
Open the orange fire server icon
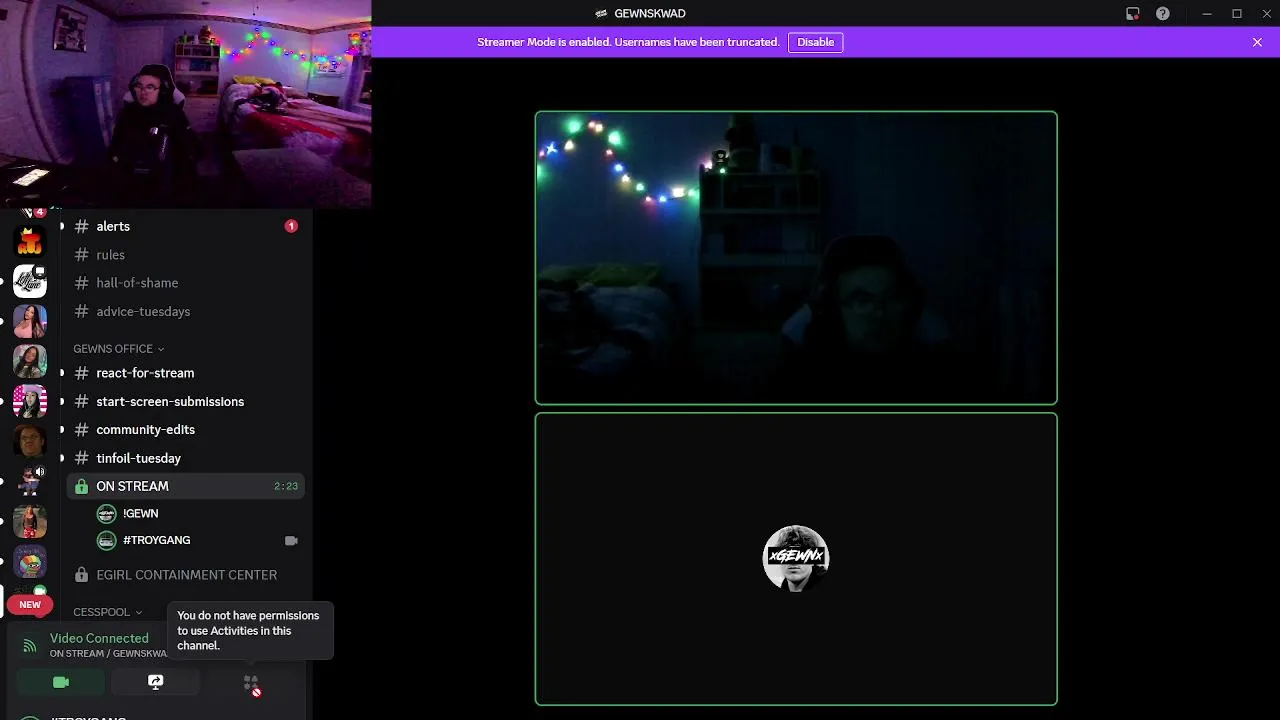click(x=30, y=241)
